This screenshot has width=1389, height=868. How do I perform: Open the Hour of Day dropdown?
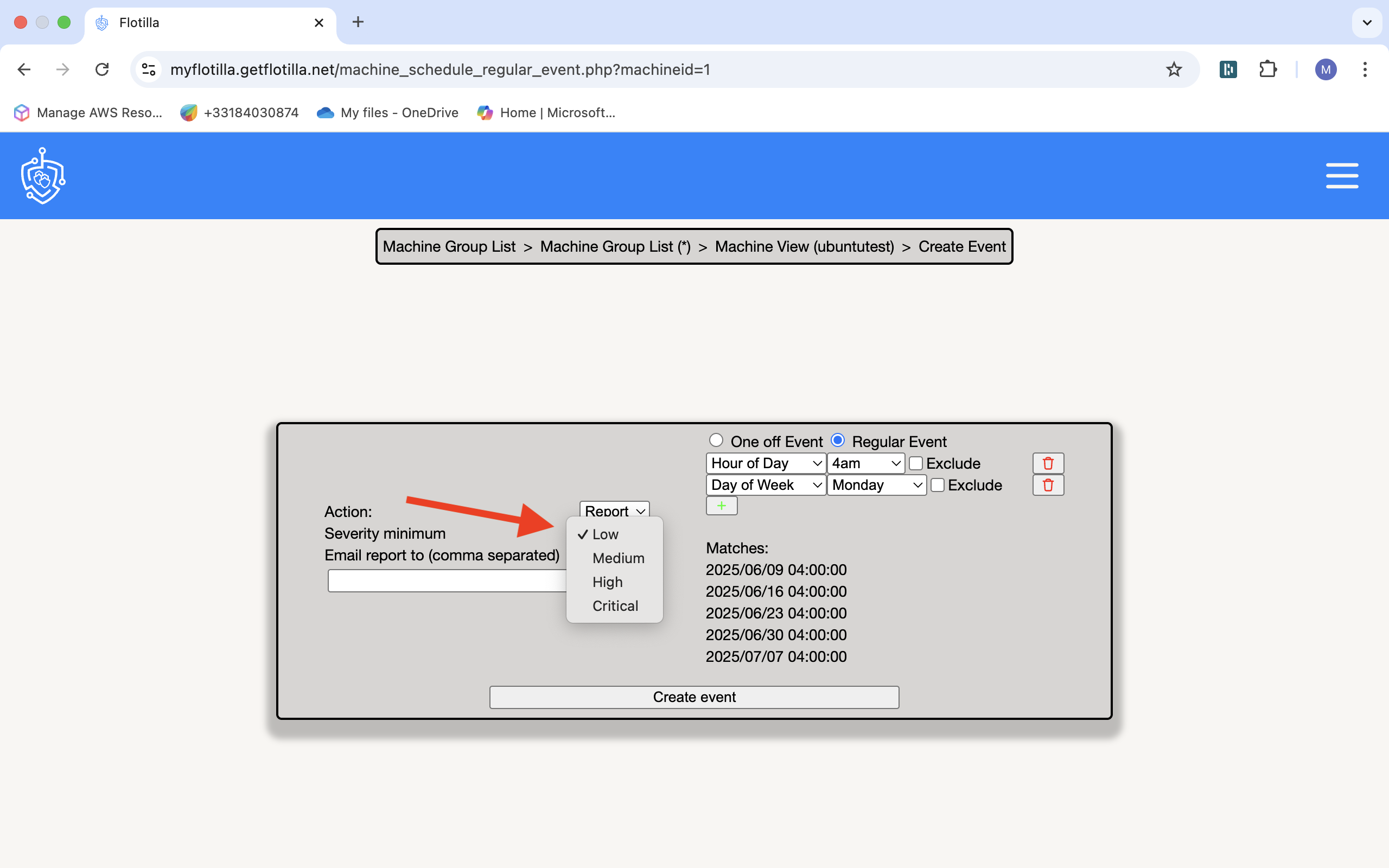tap(765, 463)
